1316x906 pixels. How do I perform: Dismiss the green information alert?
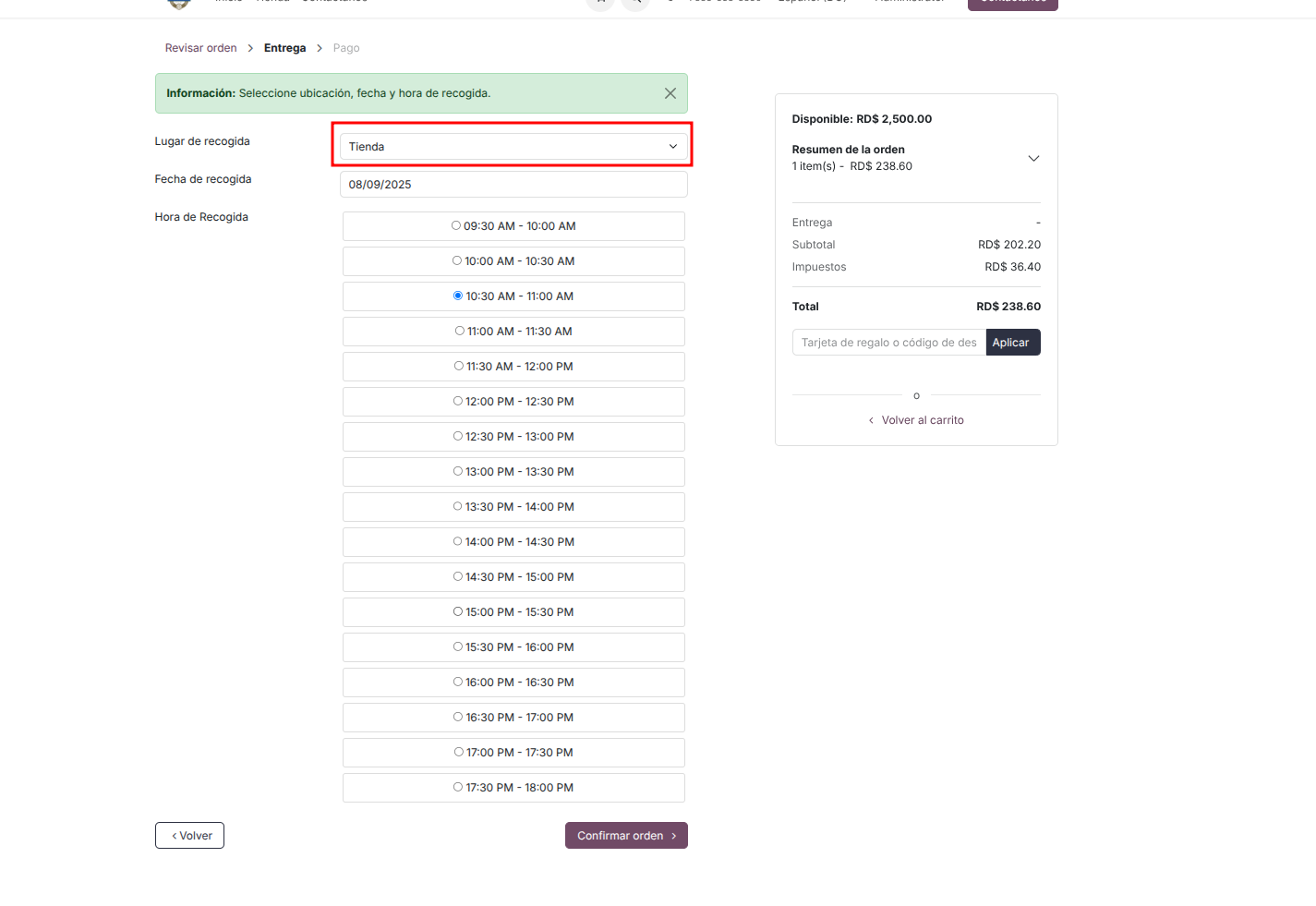coord(670,93)
